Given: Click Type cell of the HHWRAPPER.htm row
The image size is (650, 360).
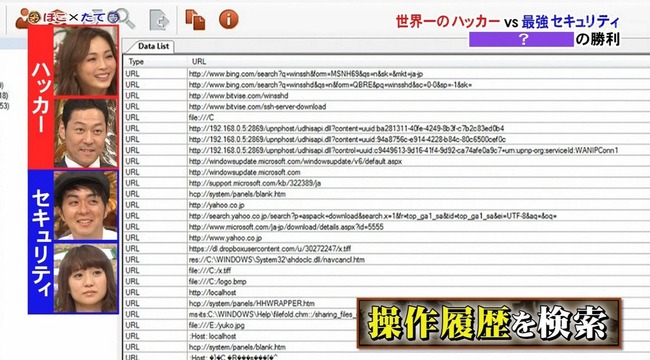Looking at the screenshot, I should coord(155,303).
